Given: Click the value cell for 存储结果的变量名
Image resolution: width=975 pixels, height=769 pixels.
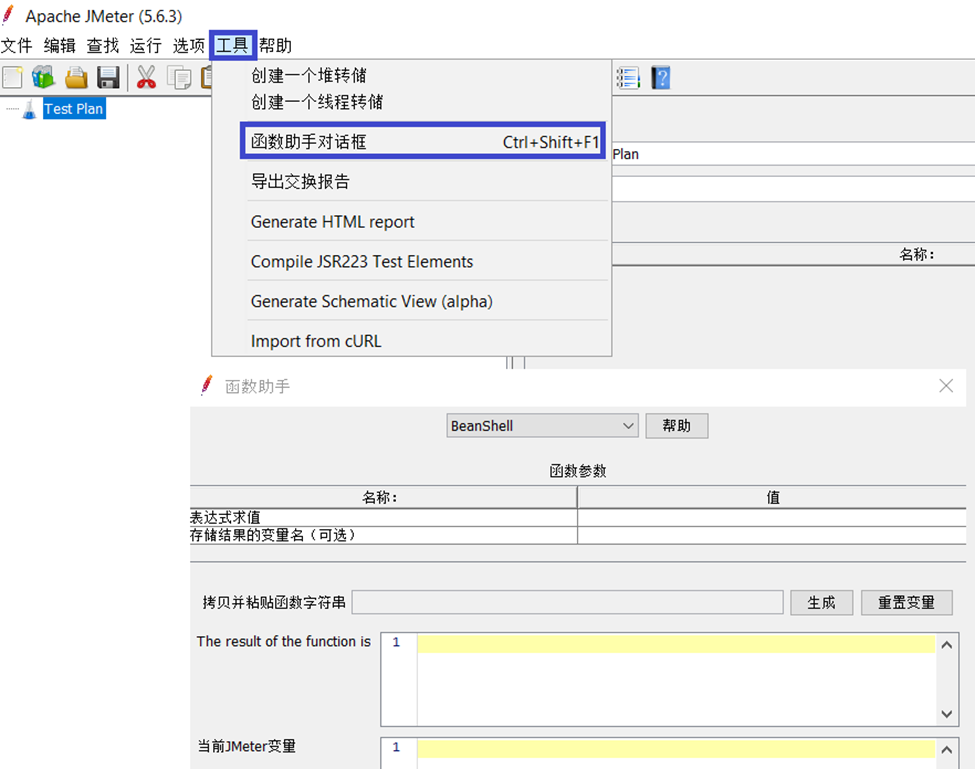Looking at the screenshot, I should tap(772, 535).
